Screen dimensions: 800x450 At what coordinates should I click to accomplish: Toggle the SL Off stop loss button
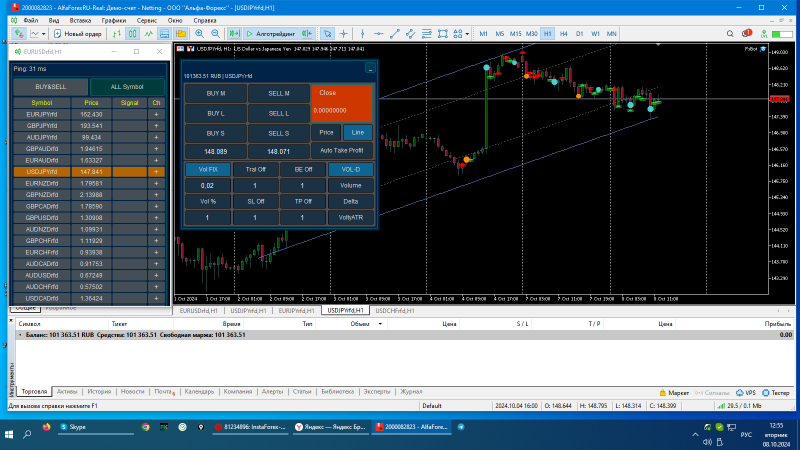[255, 202]
